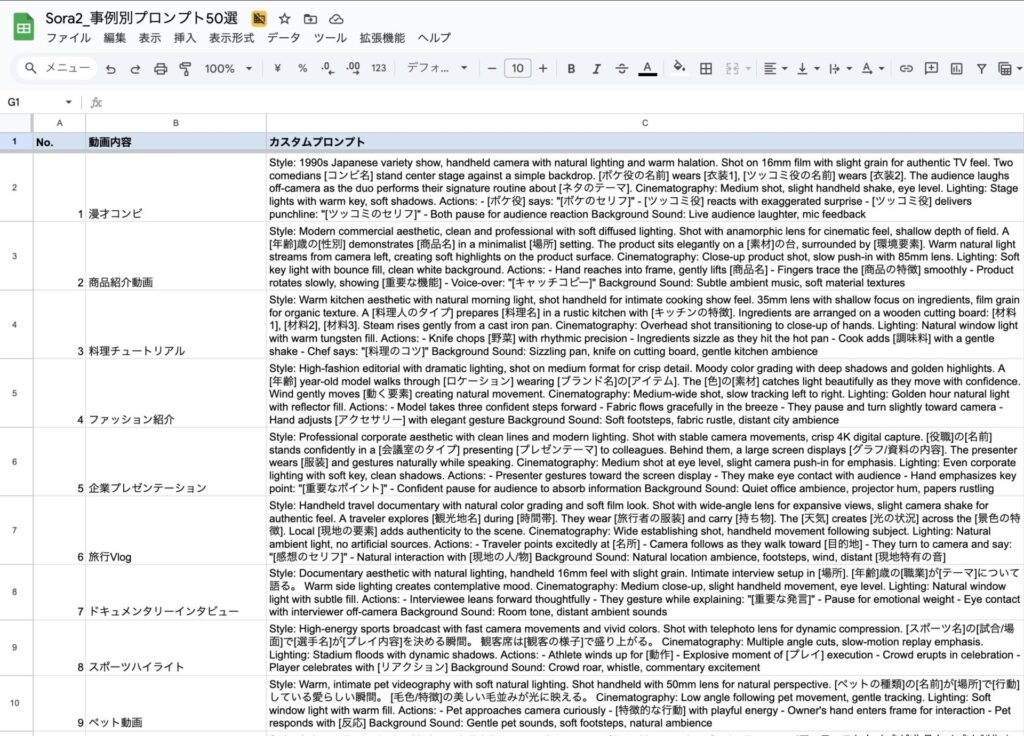The image size is (1024, 736).
Task: Star this spreadsheet document
Action: coord(285,19)
